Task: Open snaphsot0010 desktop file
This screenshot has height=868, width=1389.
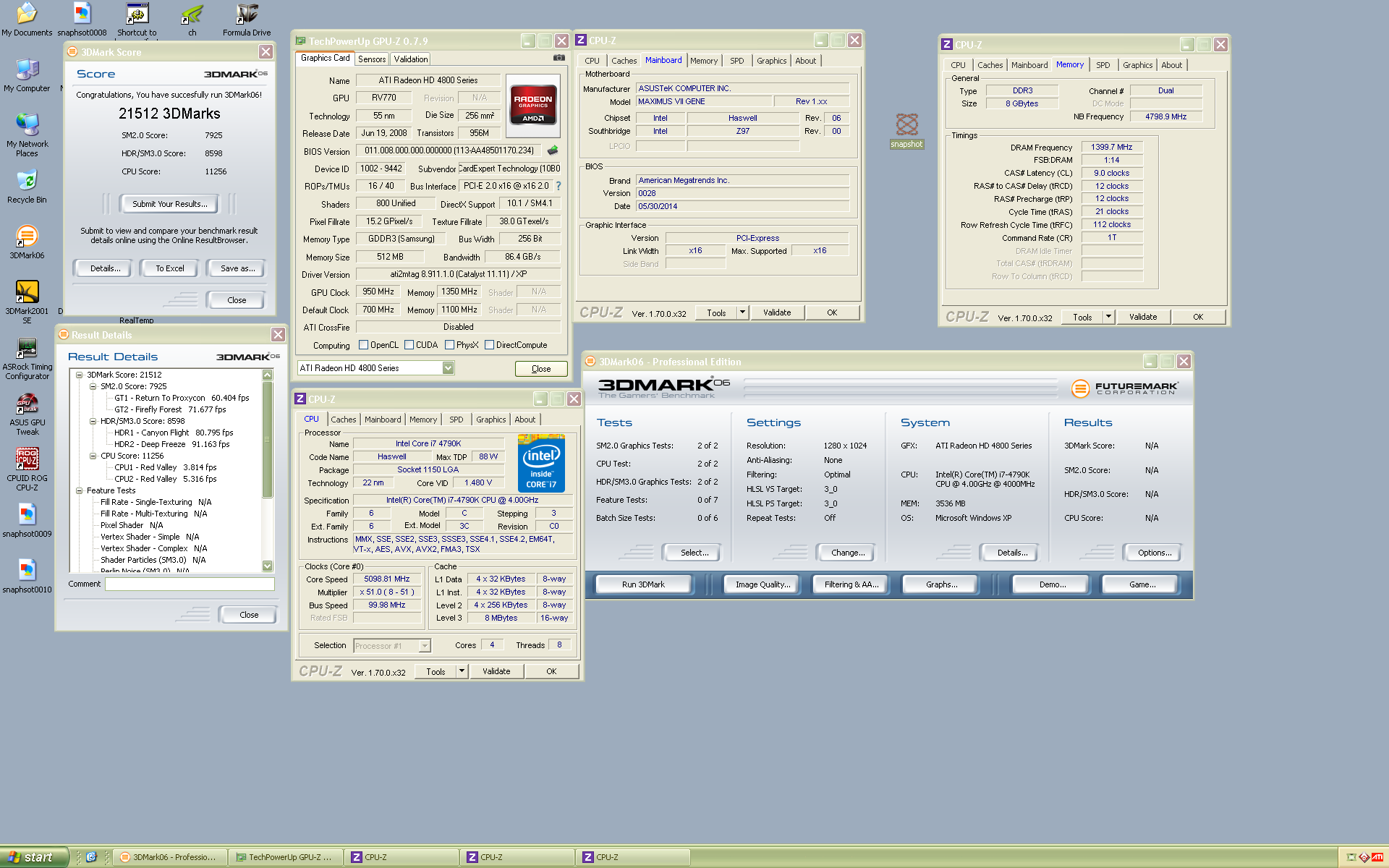Action: click(x=27, y=576)
